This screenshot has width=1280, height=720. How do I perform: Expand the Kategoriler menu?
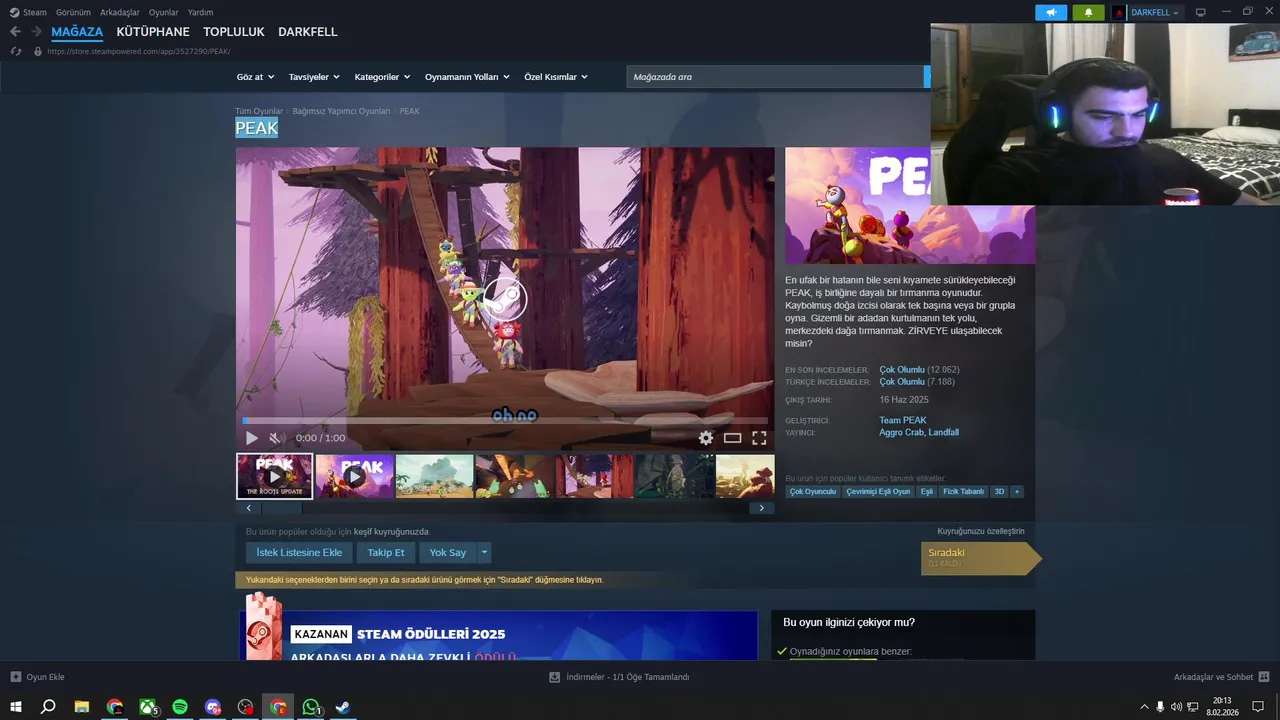pos(382,77)
